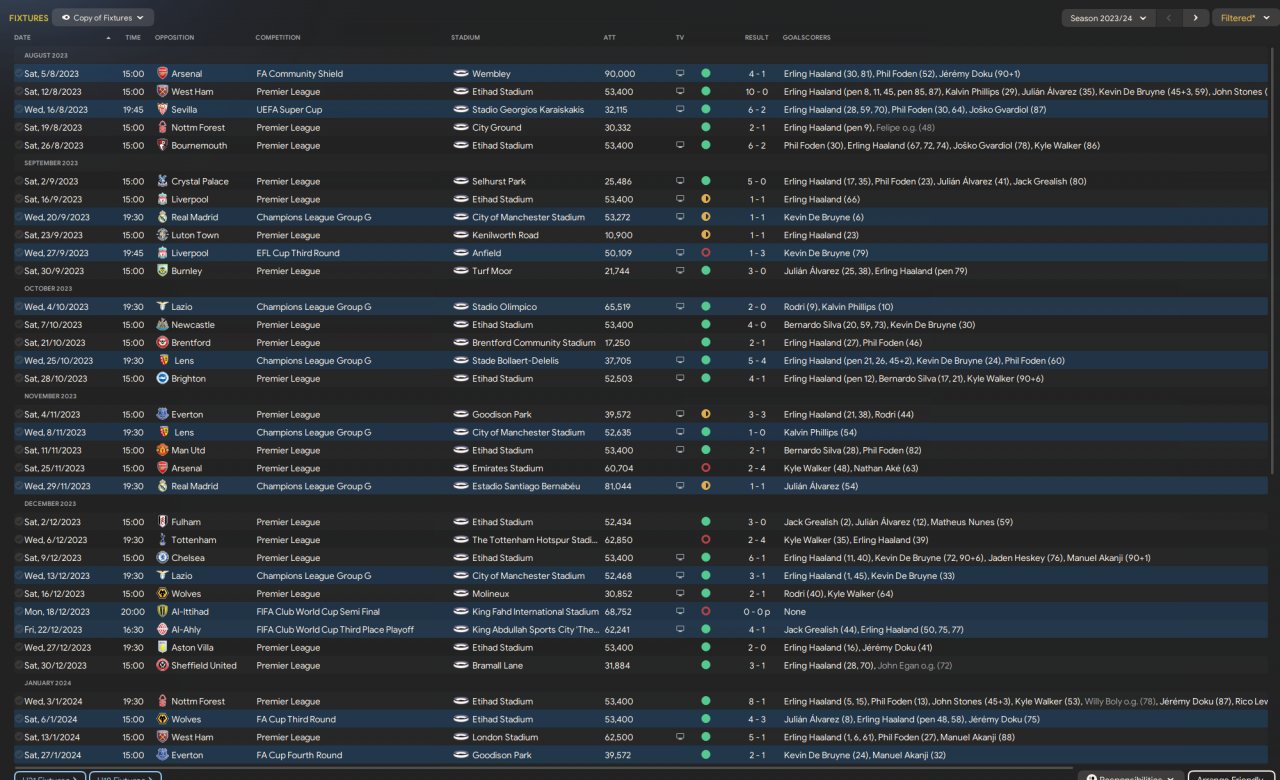Open the Filtered* filter dropdown
The width and height of the screenshot is (1280, 780).
click(x=1245, y=18)
